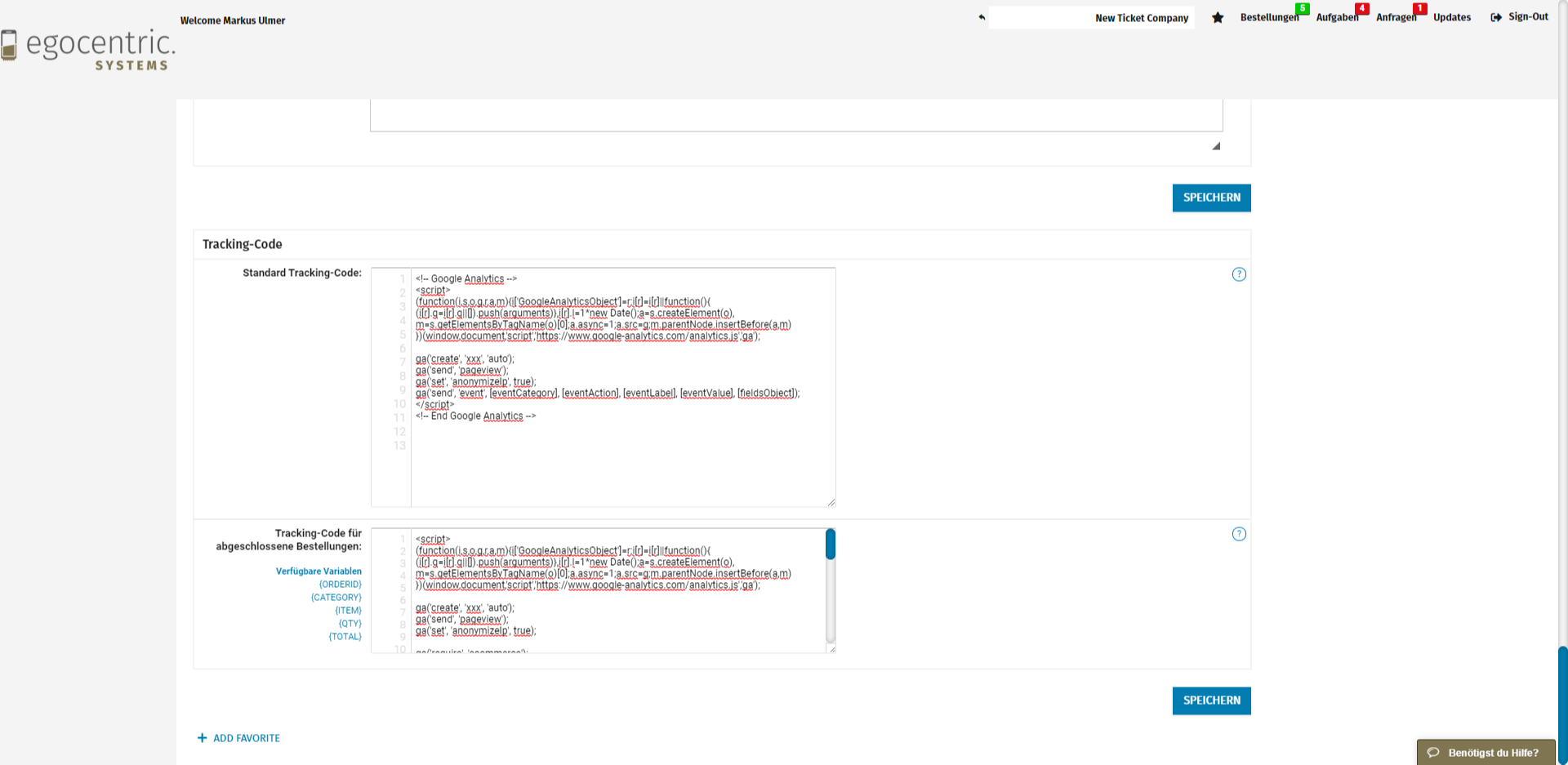Click 'Welcome Markus Ulmer' text
1568x765 pixels.
(x=233, y=20)
